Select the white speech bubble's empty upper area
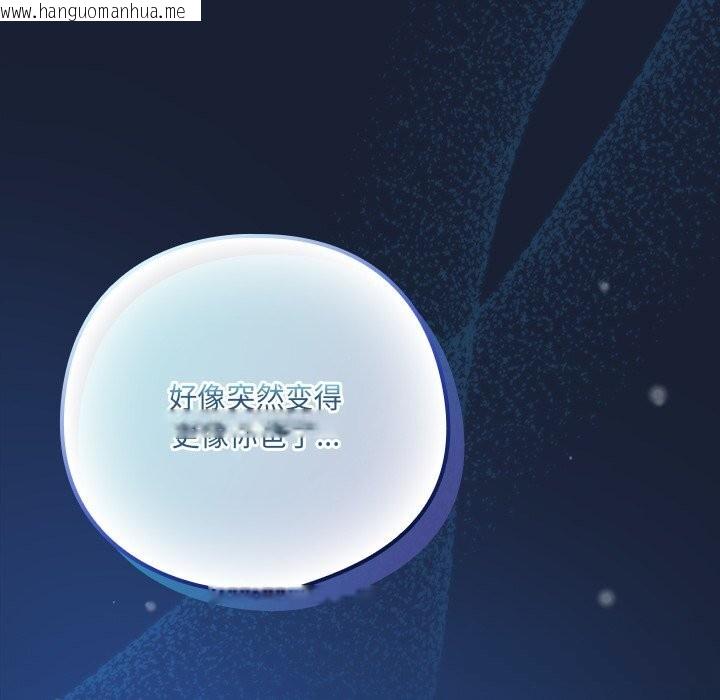The width and height of the screenshot is (720, 700). click(260, 300)
